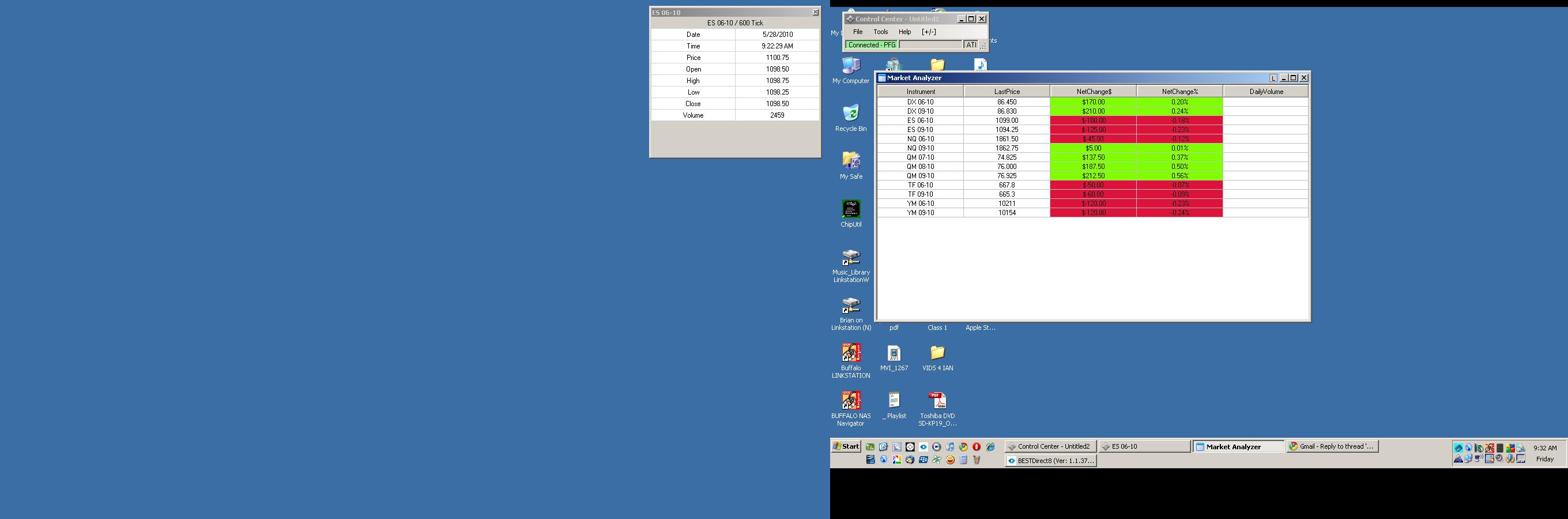Open the Help menu in Control Center
Viewport: 1568px width, 519px height.
(x=904, y=32)
